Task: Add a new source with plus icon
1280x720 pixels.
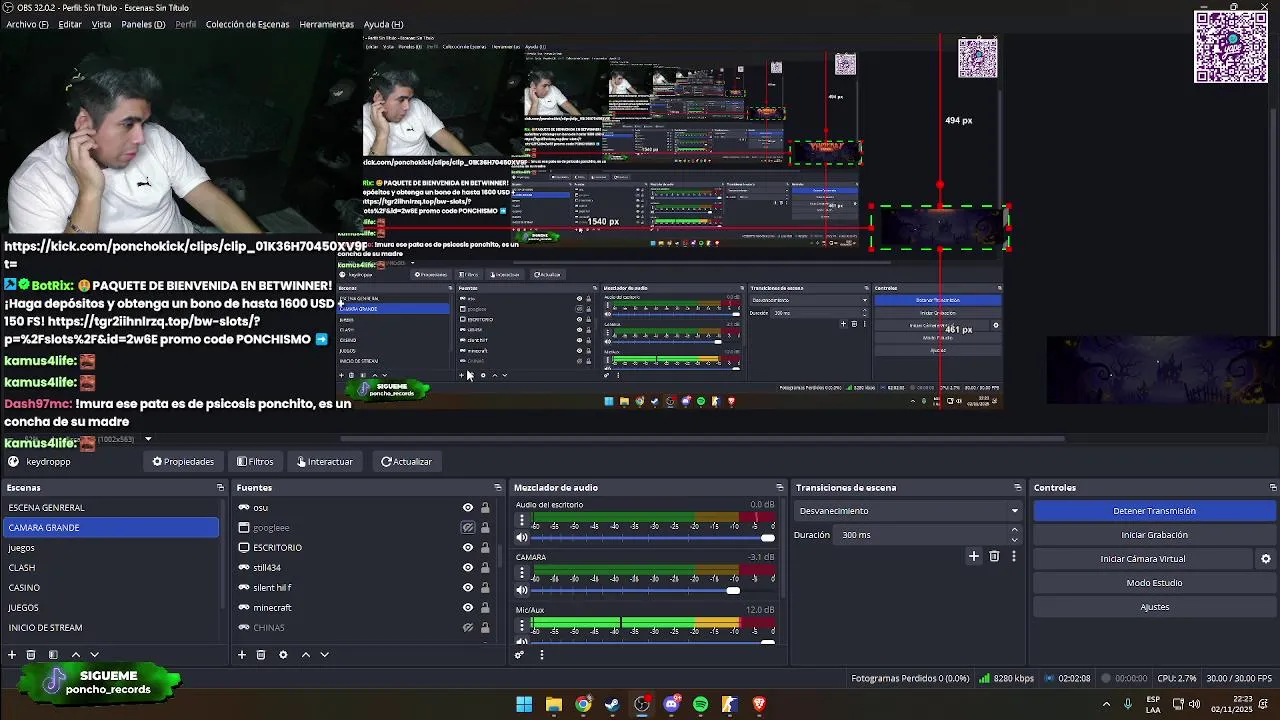Action: point(241,655)
